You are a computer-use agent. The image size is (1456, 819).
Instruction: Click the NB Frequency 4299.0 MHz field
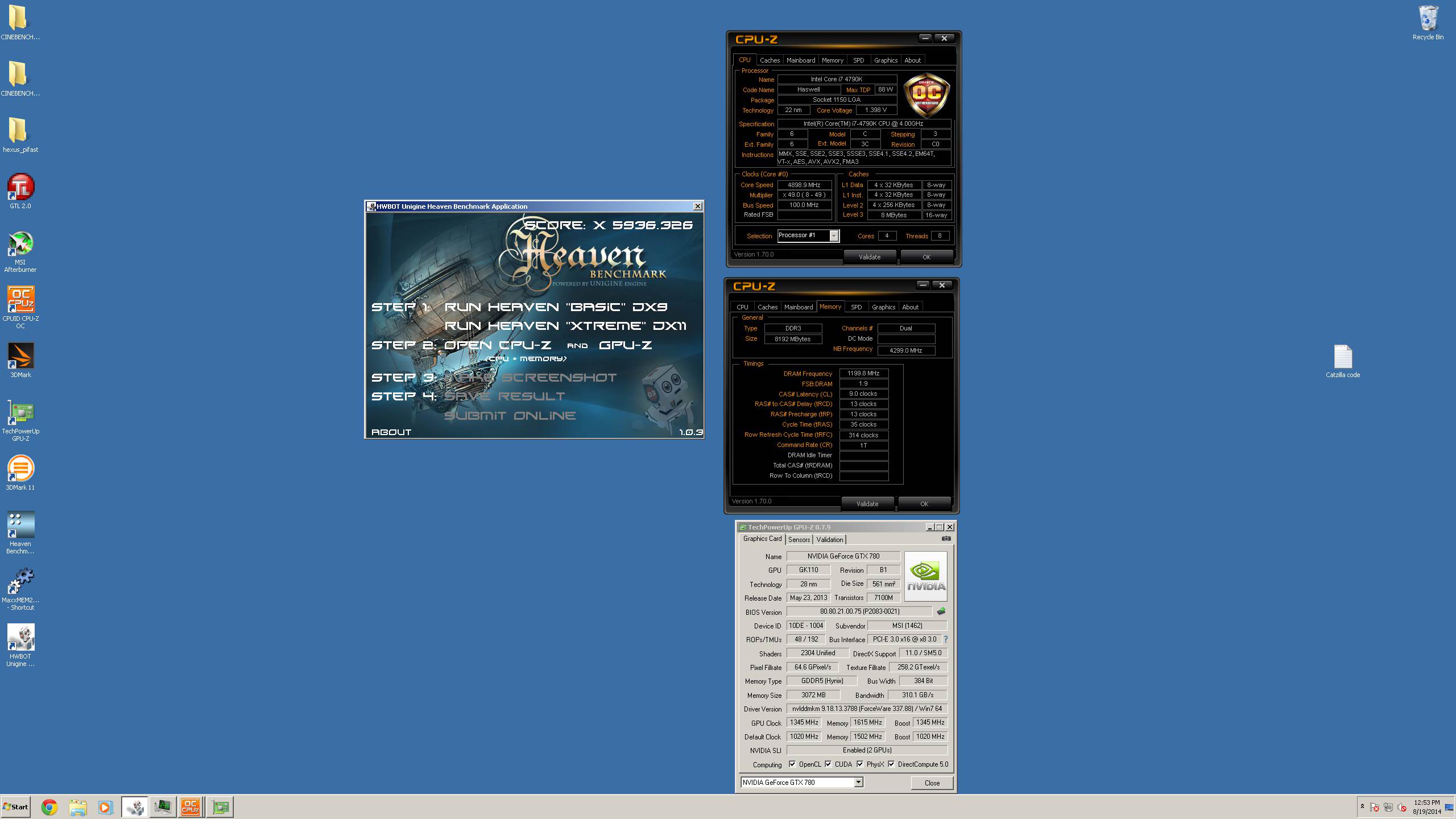905,350
